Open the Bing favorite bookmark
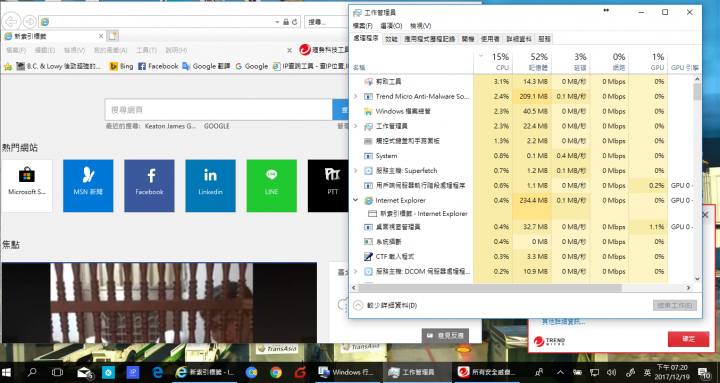Screen dimensions: 720x383 pyautogui.click(x=121, y=66)
